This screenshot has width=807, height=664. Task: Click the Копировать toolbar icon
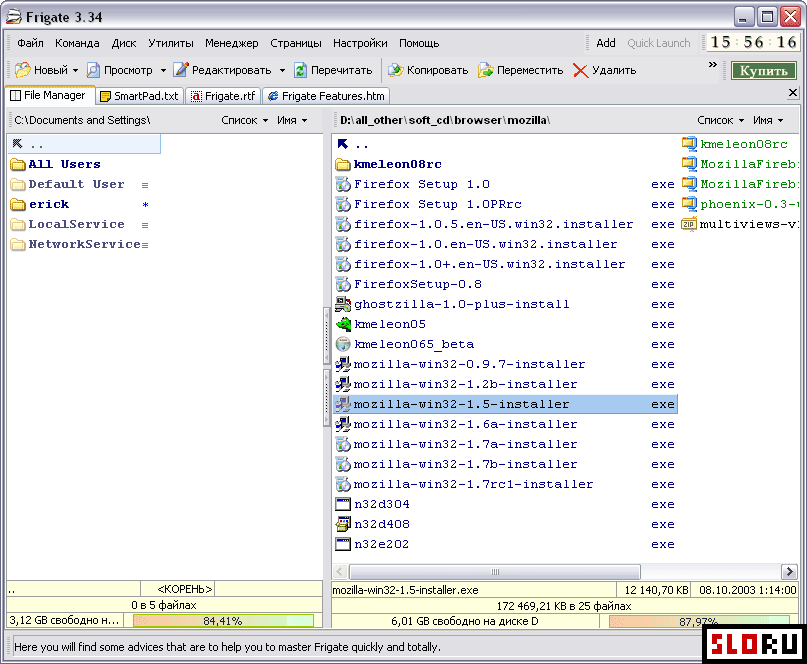[395, 70]
